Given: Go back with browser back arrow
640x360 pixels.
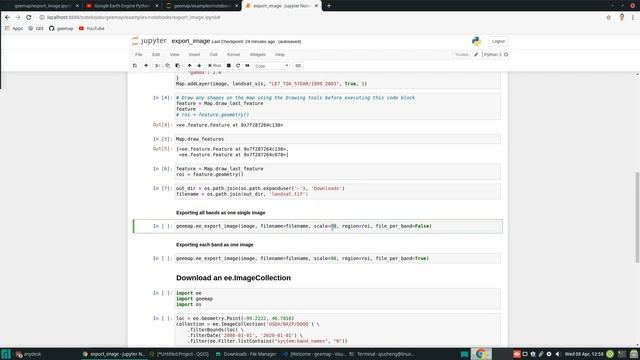Looking at the screenshot, I should 7,17.
